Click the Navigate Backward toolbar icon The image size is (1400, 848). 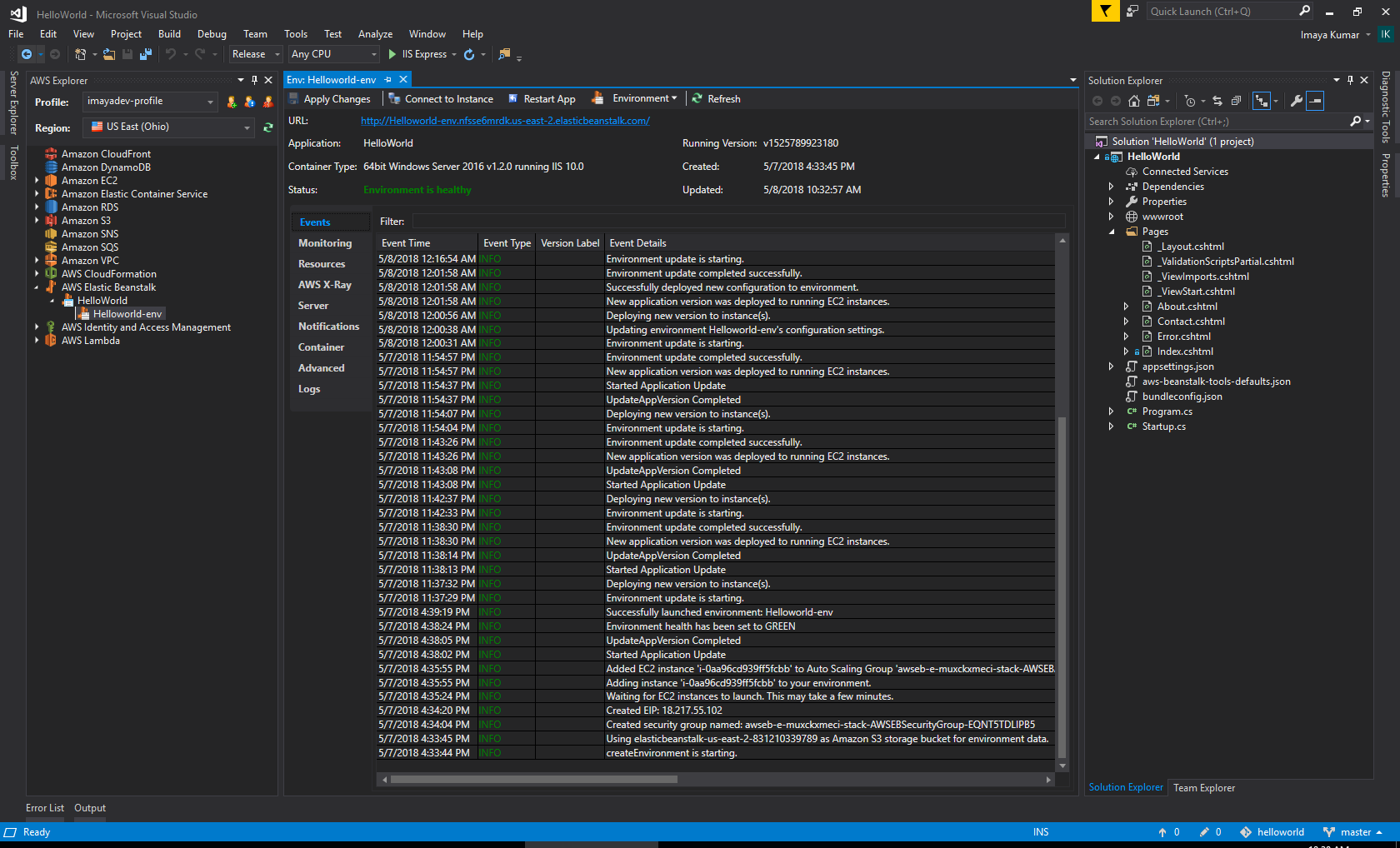(x=27, y=54)
